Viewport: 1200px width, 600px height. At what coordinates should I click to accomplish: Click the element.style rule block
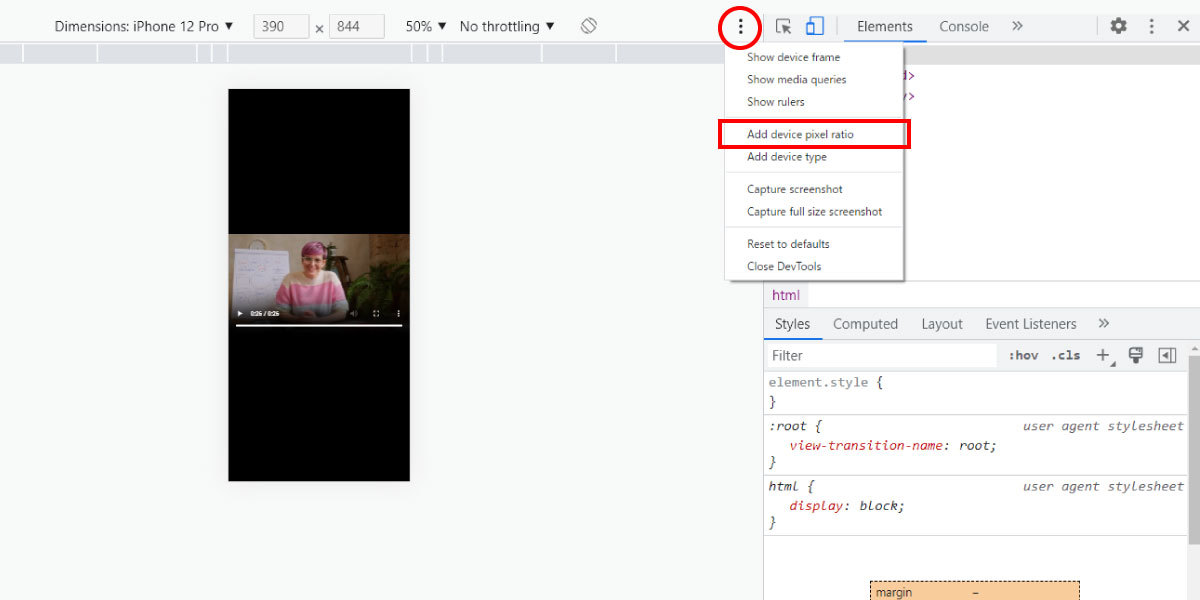click(976, 392)
